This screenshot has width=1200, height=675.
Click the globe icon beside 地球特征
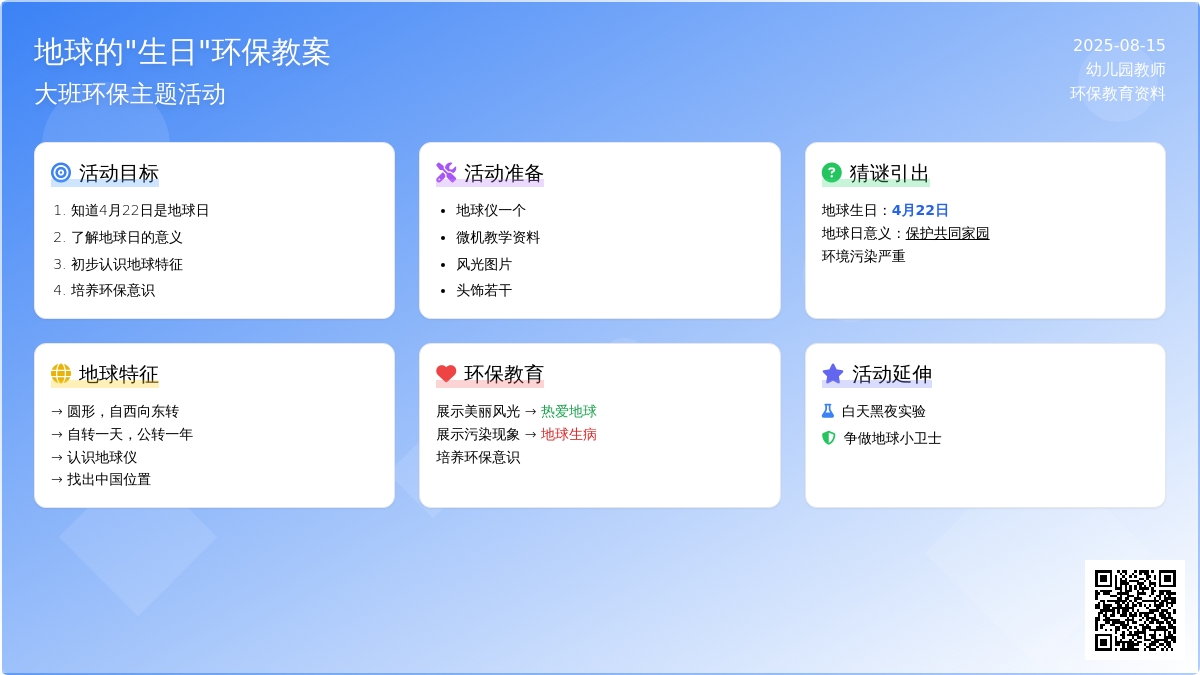click(61, 374)
